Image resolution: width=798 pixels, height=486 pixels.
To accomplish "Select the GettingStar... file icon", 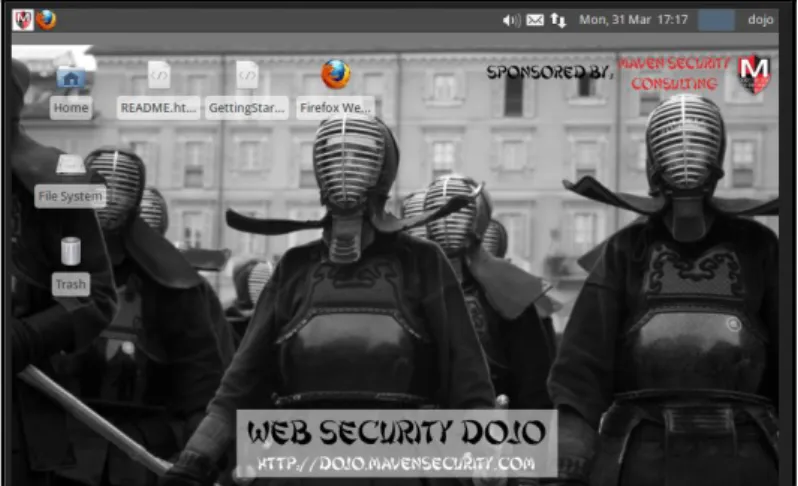I will click(247, 75).
